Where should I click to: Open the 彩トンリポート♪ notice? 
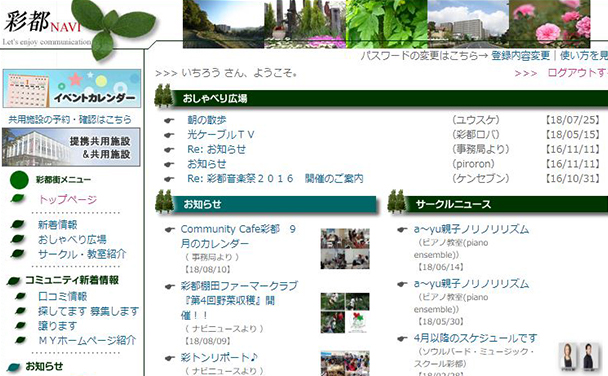pyautogui.click(x=219, y=357)
